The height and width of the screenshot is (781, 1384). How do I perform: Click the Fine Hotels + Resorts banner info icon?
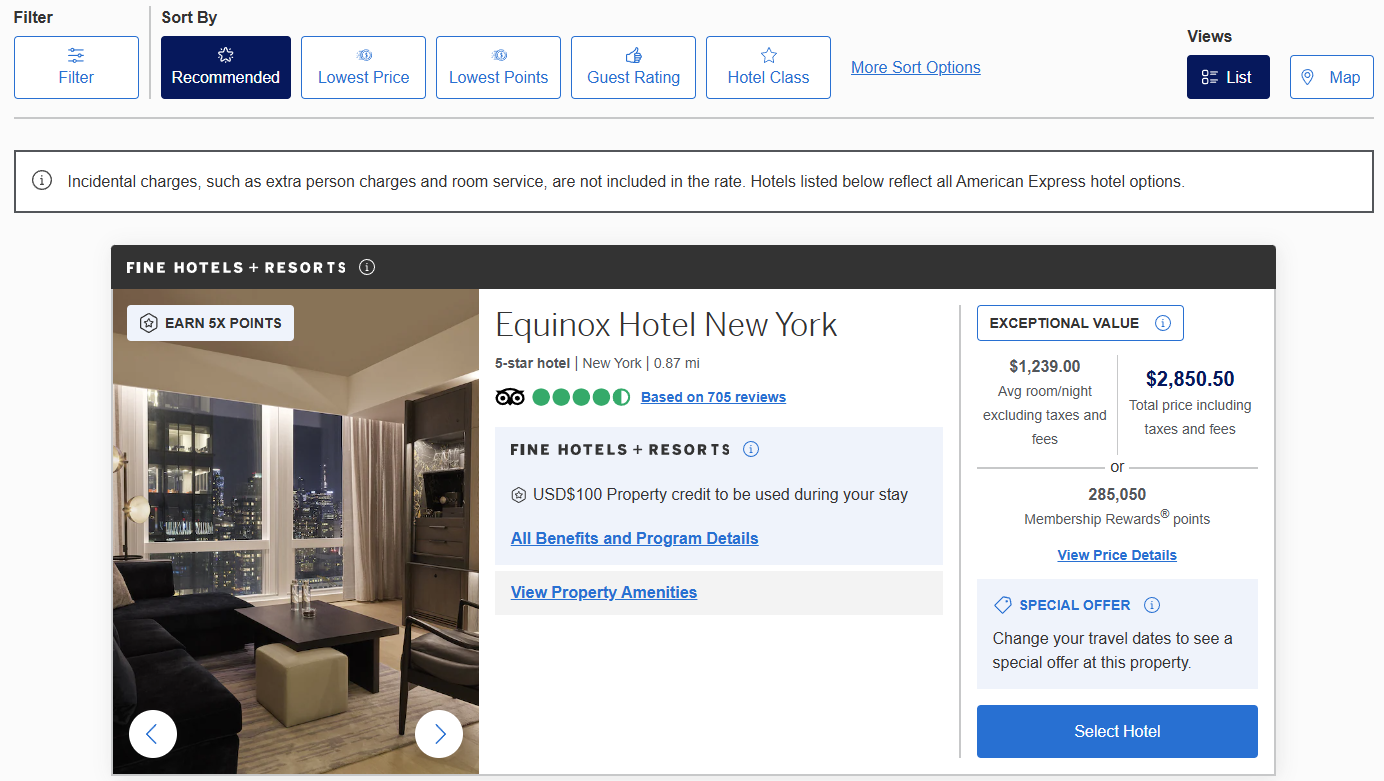[x=367, y=267]
